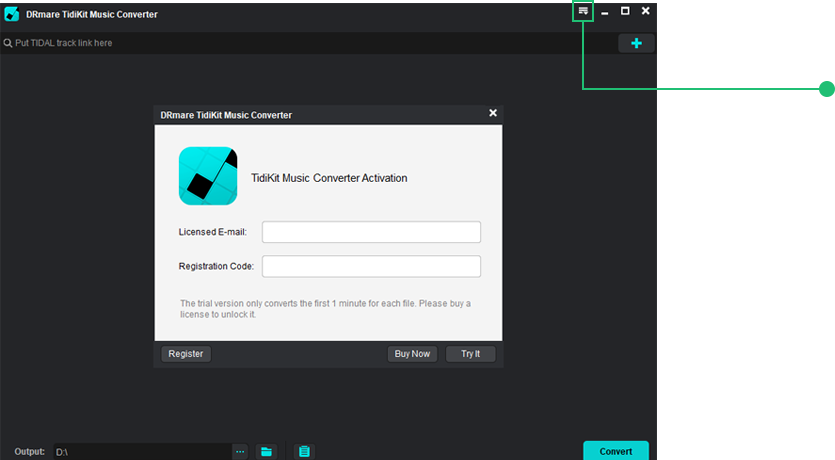Choose Try It to continue trial
The width and height of the screenshot is (835, 460).
470,354
